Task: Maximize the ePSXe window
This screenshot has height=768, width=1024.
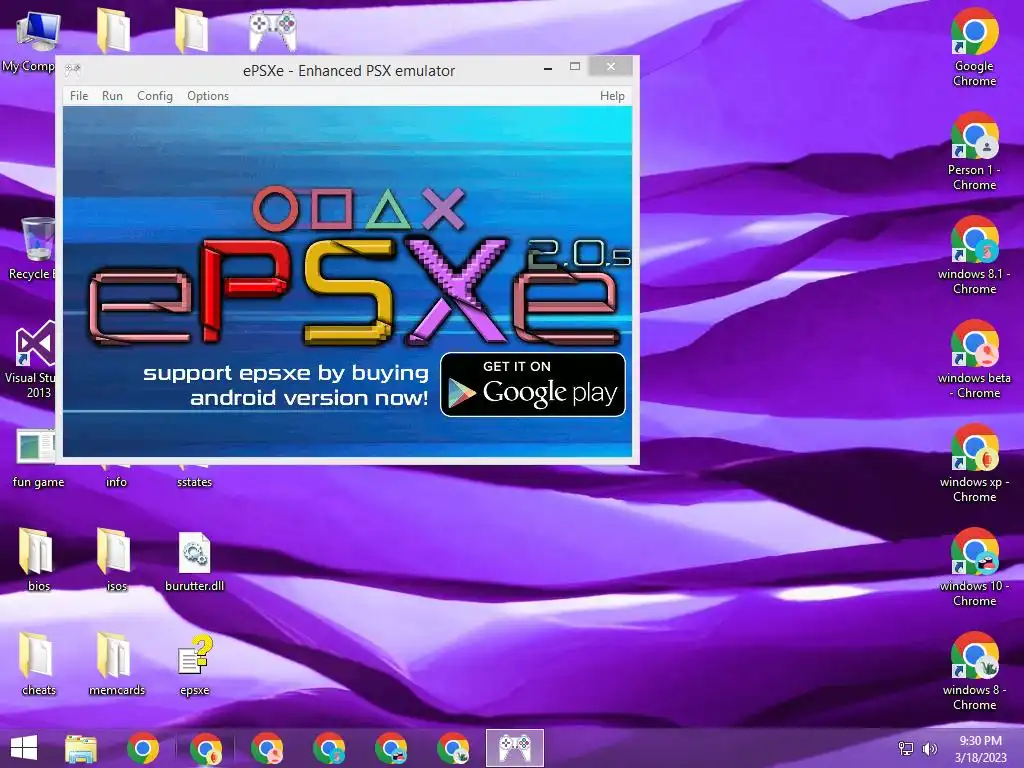Action: pyautogui.click(x=575, y=67)
